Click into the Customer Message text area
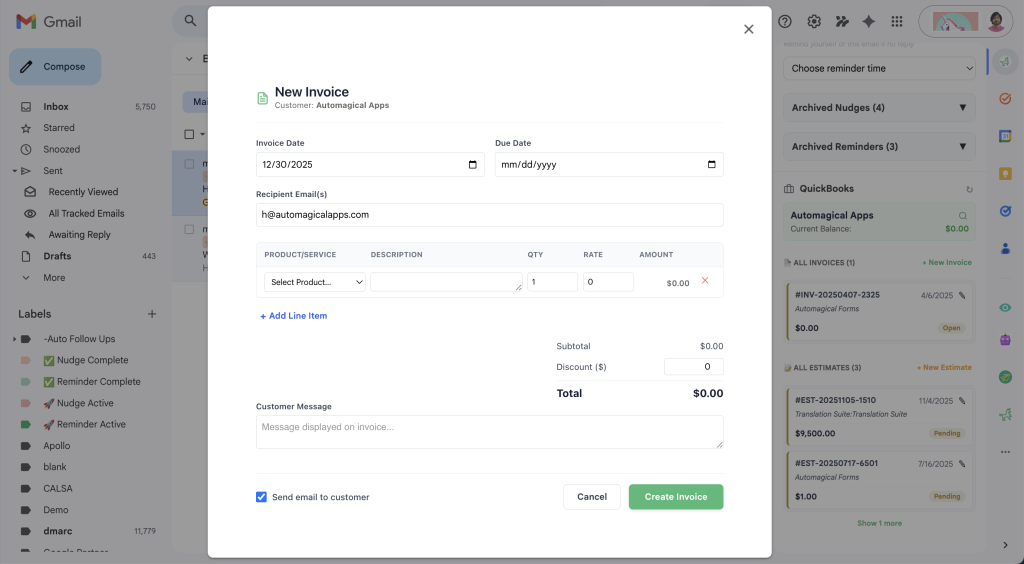 [489, 432]
